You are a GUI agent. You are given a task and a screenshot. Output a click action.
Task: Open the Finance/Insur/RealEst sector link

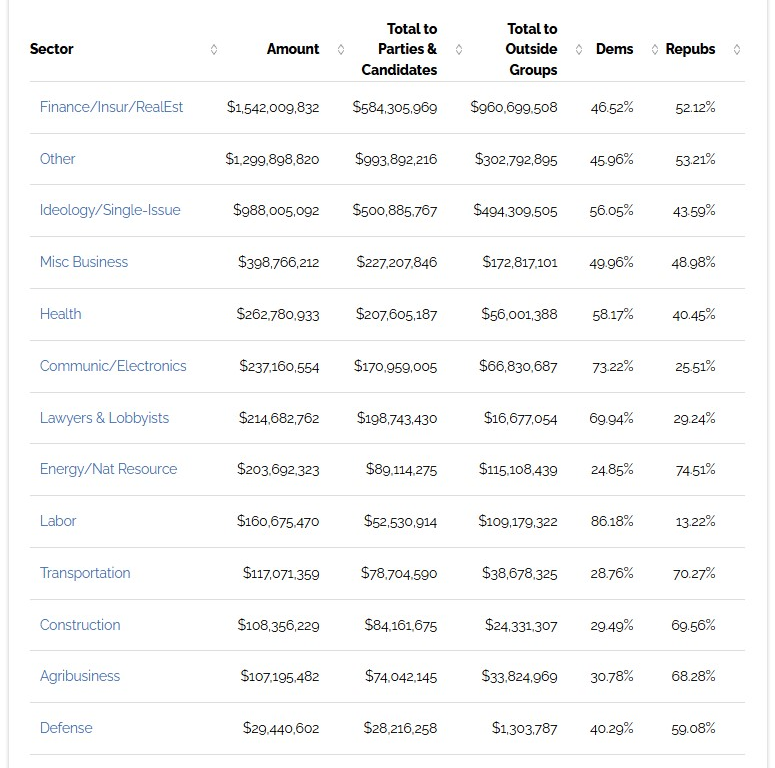(x=111, y=107)
